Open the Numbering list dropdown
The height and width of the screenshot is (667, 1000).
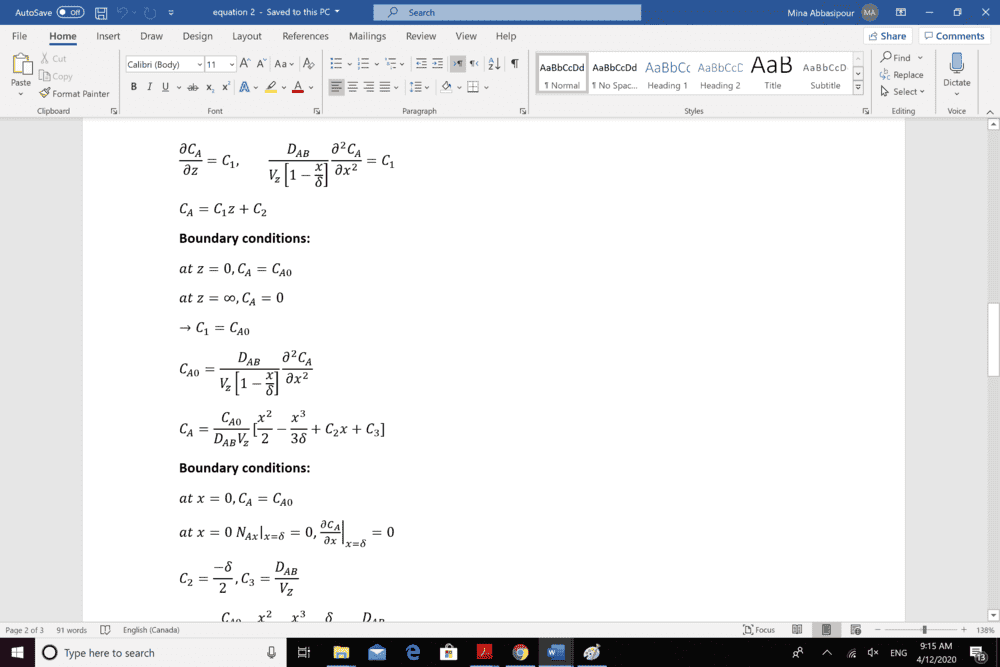tap(376, 64)
